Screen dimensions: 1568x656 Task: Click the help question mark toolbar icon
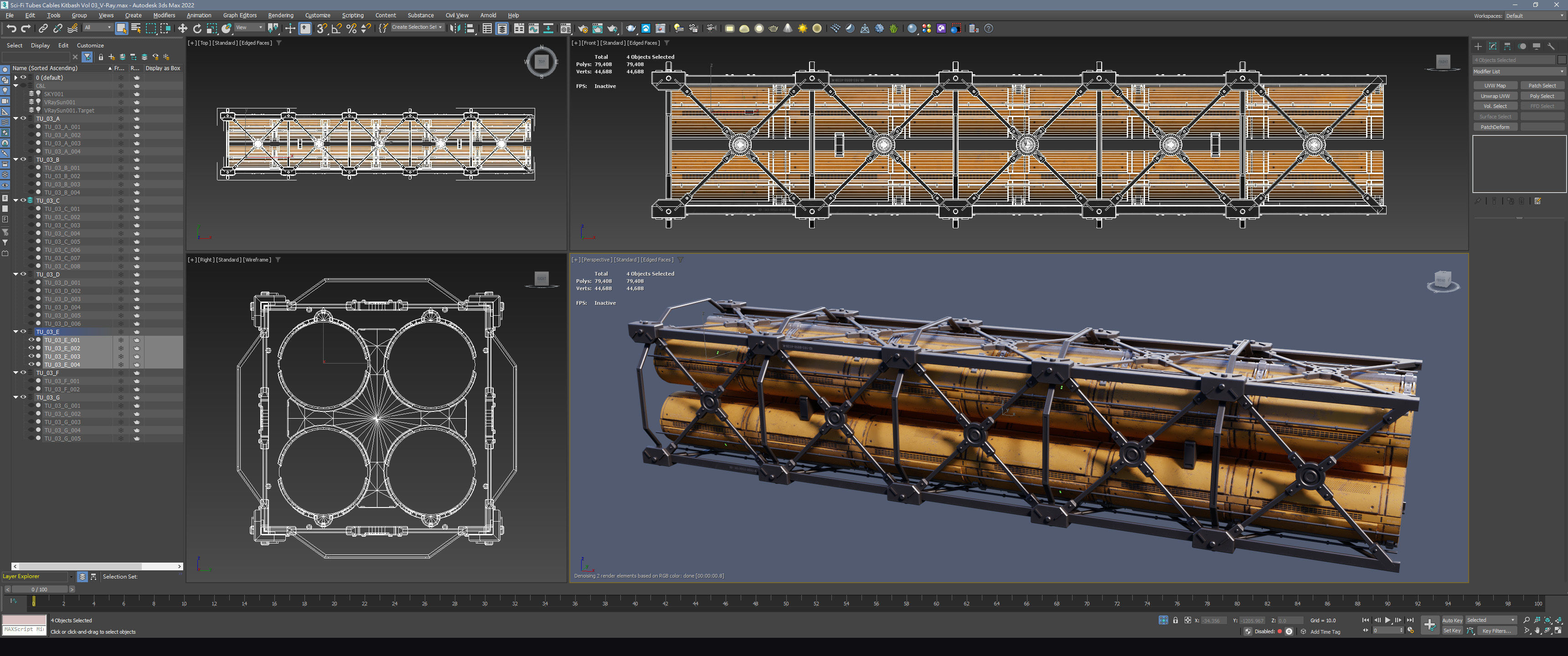(989, 29)
